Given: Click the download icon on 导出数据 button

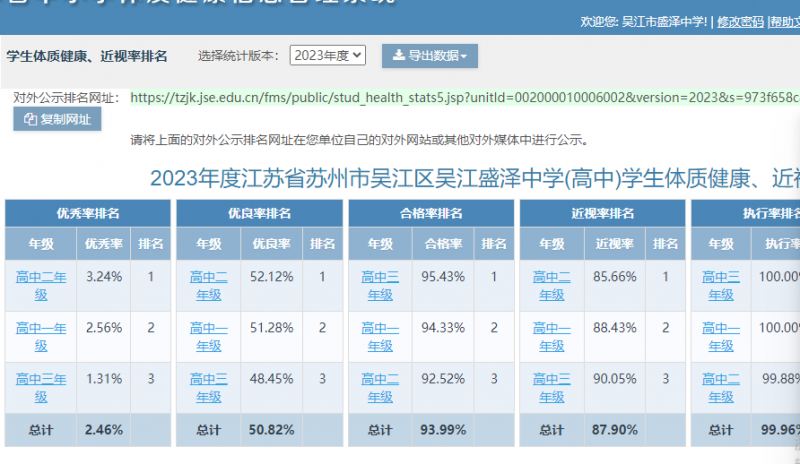Looking at the screenshot, I should pos(398,56).
